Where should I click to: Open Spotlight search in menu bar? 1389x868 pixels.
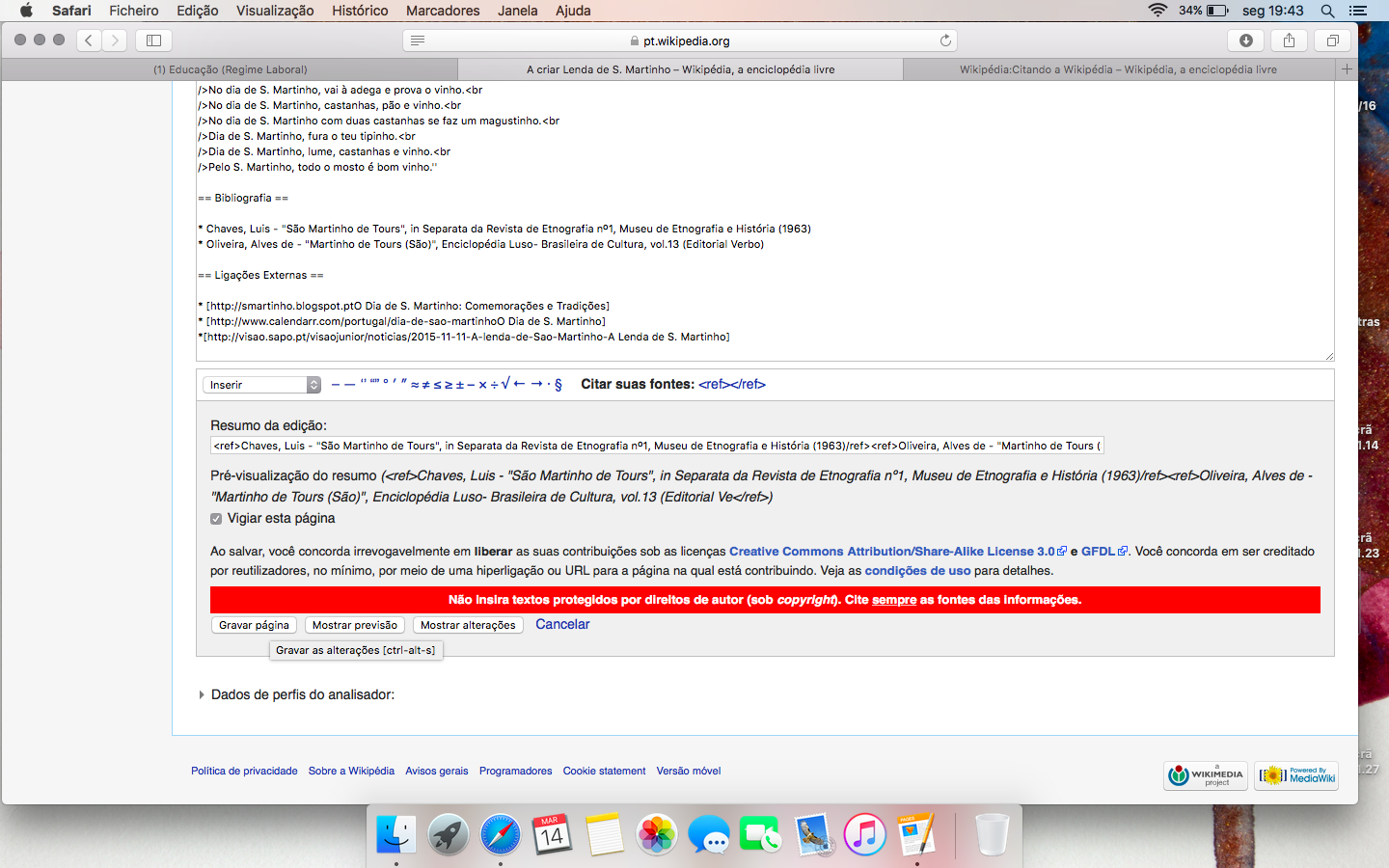(1327, 11)
